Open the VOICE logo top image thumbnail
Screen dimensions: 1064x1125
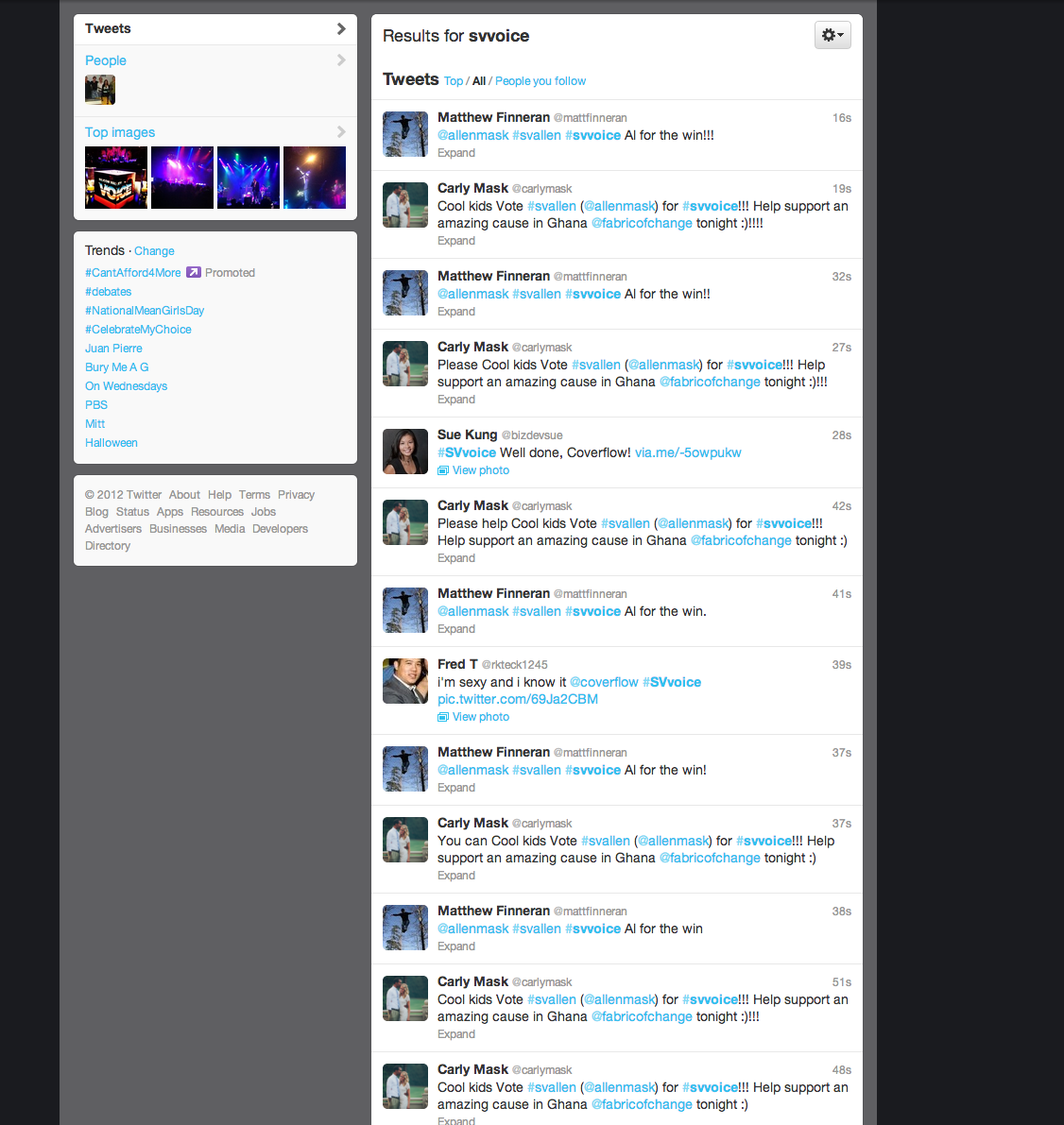(x=116, y=178)
